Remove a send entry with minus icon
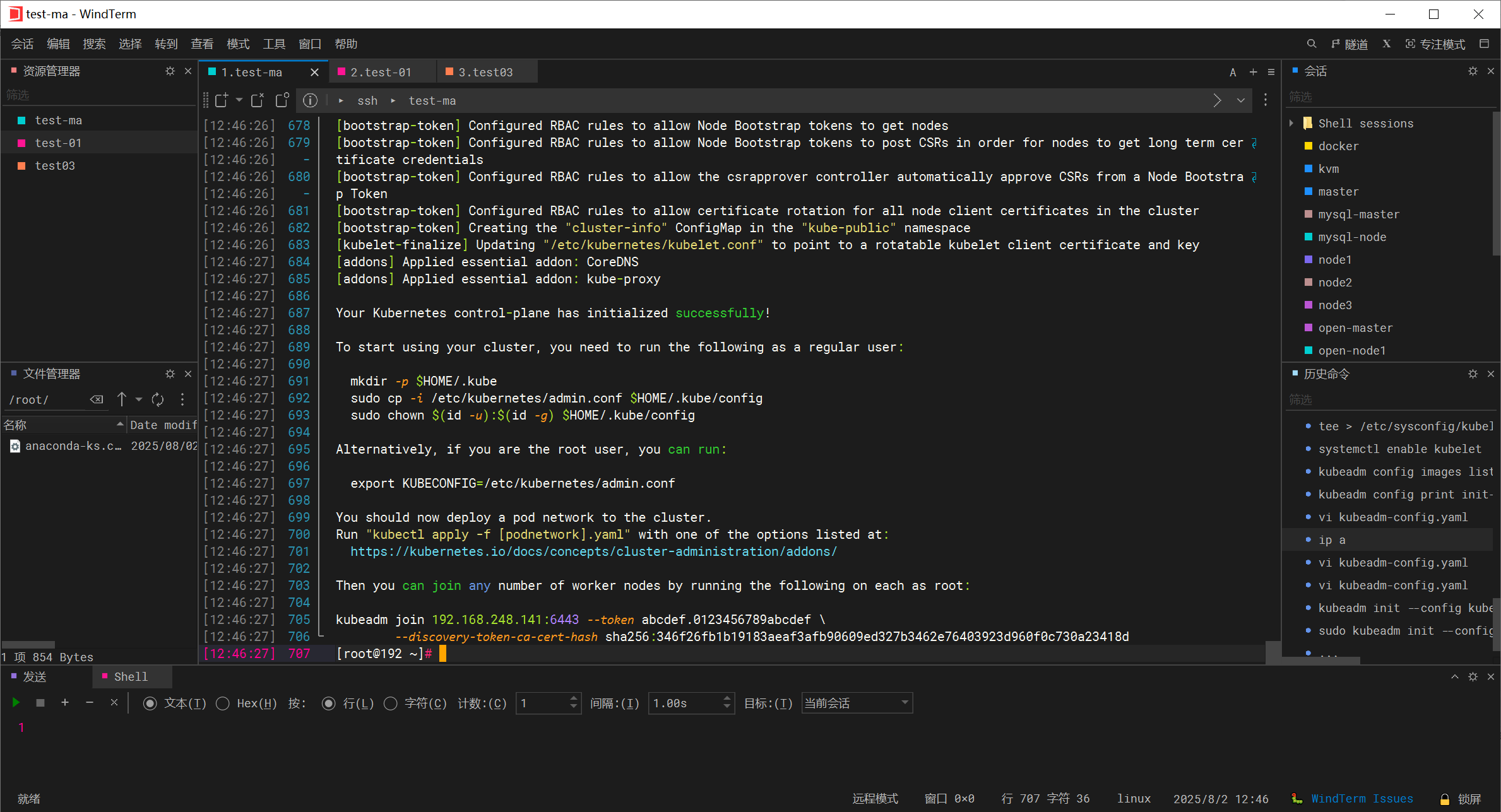 point(90,702)
